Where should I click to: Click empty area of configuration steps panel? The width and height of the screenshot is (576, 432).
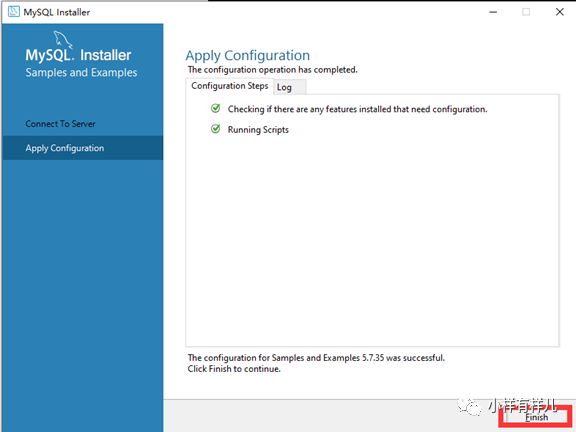pos(372,239)
